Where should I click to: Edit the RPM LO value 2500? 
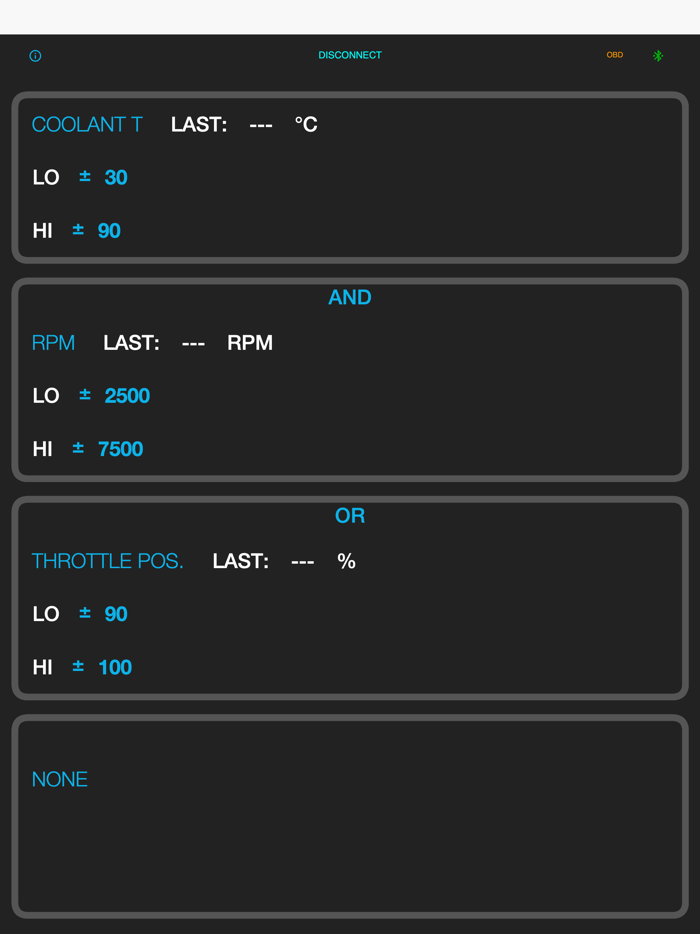point(127,395)
